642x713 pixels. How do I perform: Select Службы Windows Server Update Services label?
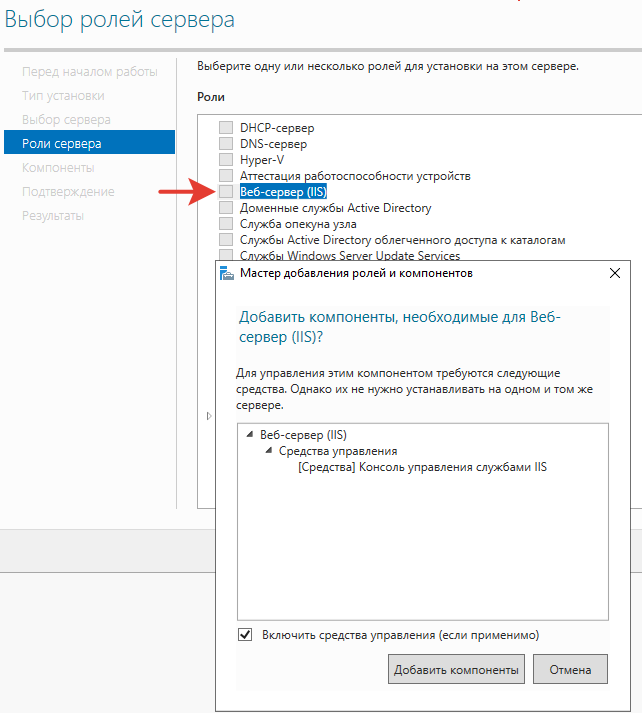coord(350,255)
